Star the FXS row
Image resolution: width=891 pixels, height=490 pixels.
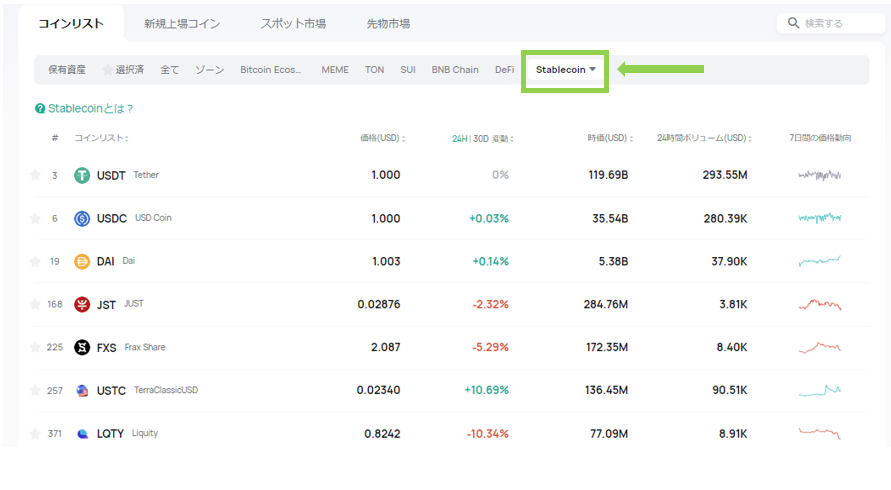[35, 347]
